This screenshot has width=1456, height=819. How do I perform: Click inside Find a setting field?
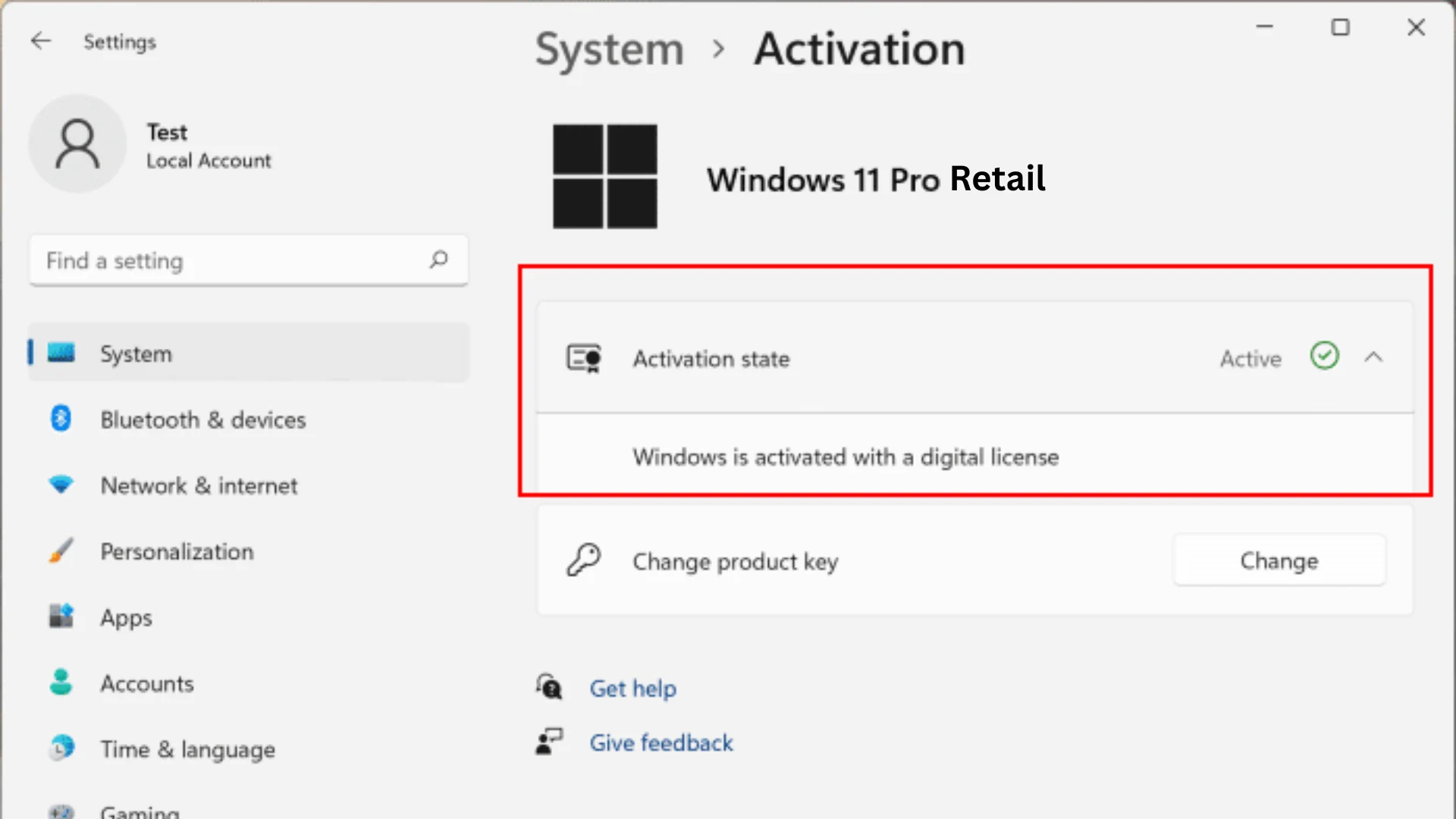click(249, 260)
